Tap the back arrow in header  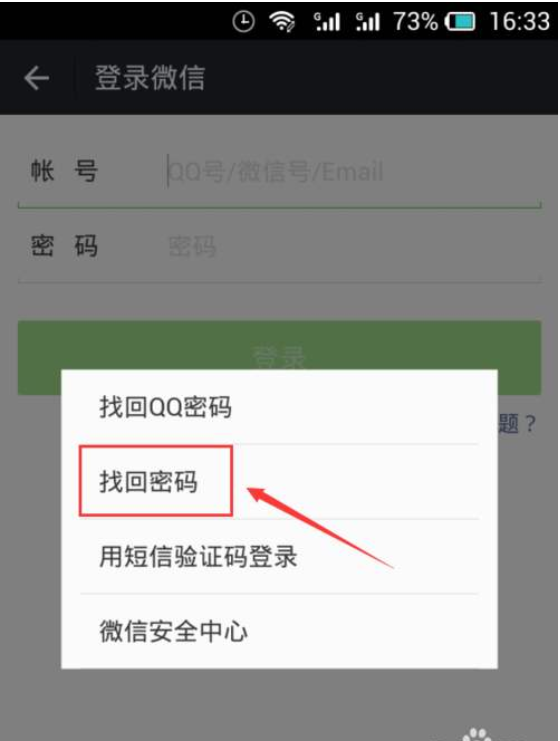pyautogui.click(x=37, y=78)
